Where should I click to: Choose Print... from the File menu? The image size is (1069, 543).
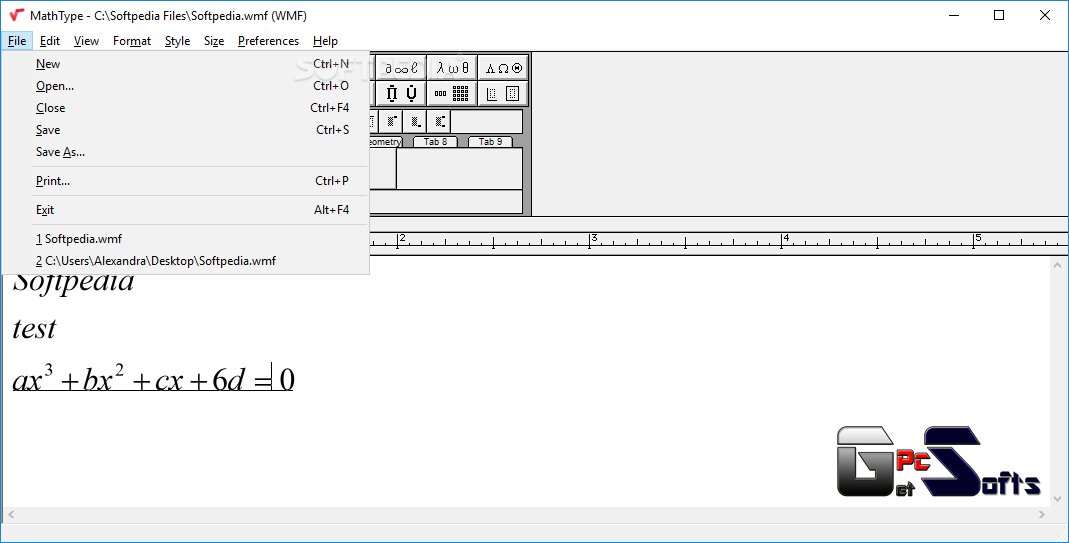tap(185, 181)
